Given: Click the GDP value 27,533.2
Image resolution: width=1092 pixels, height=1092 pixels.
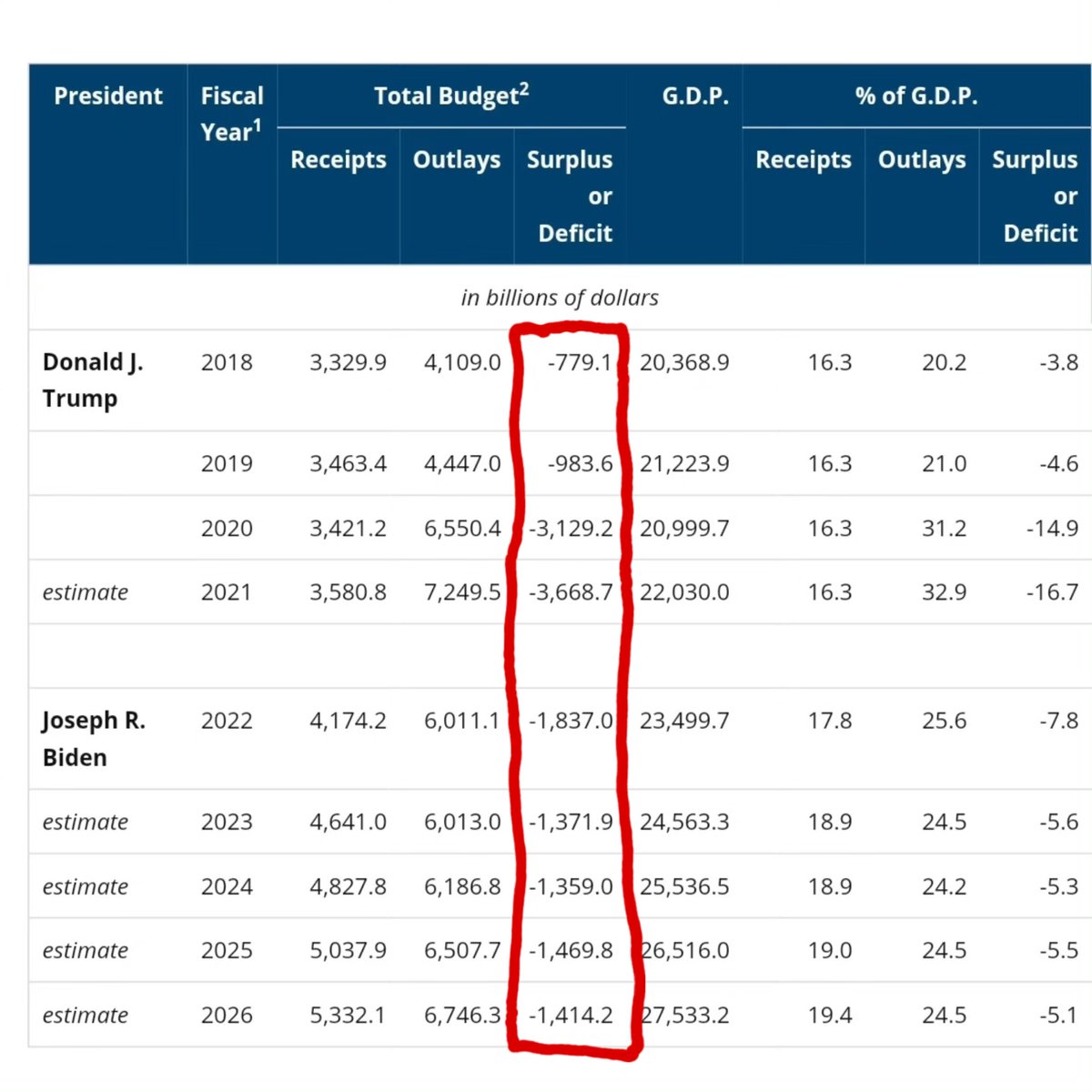Looking at the screenshot, I should pos(684,1015).
